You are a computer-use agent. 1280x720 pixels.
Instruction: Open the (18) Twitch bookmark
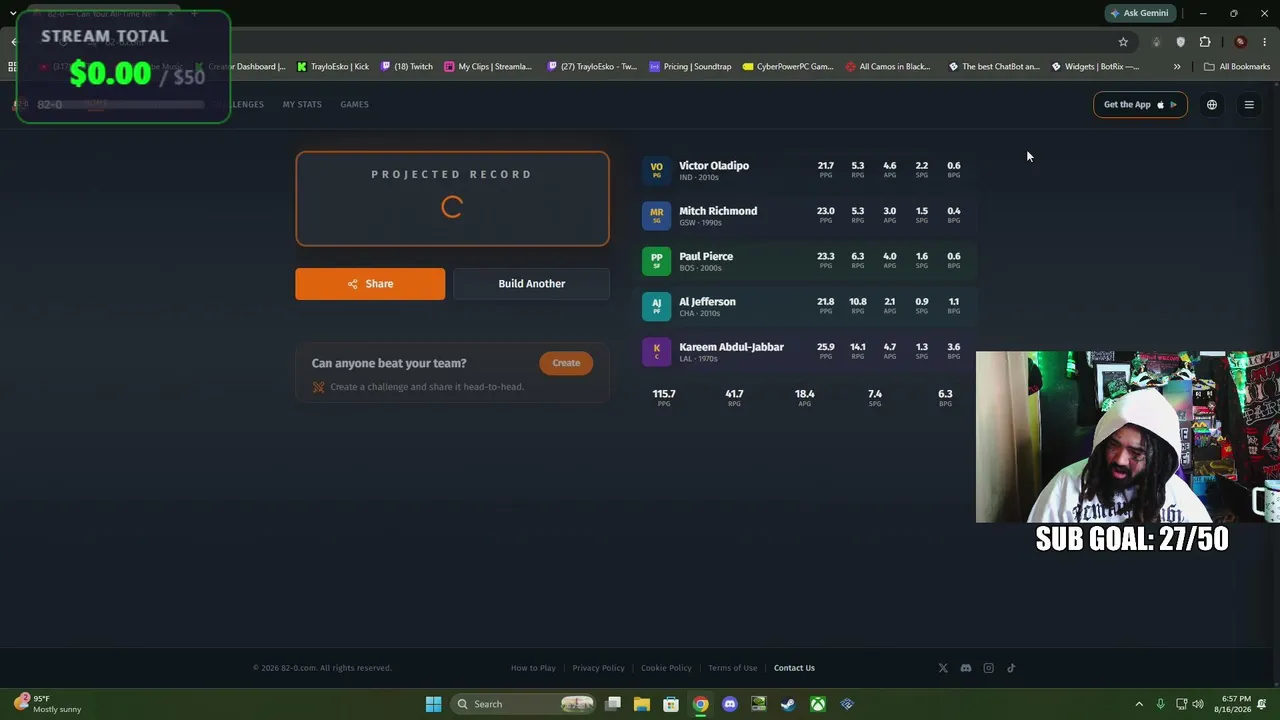[407, 67]
